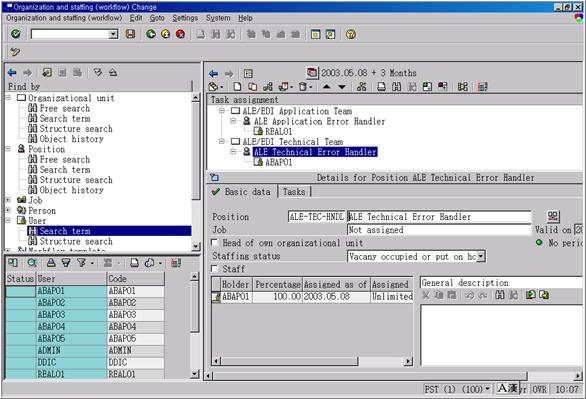Open the yellow Help question mark icon
The image size is (586, 399).
click(x=351, y=34)
